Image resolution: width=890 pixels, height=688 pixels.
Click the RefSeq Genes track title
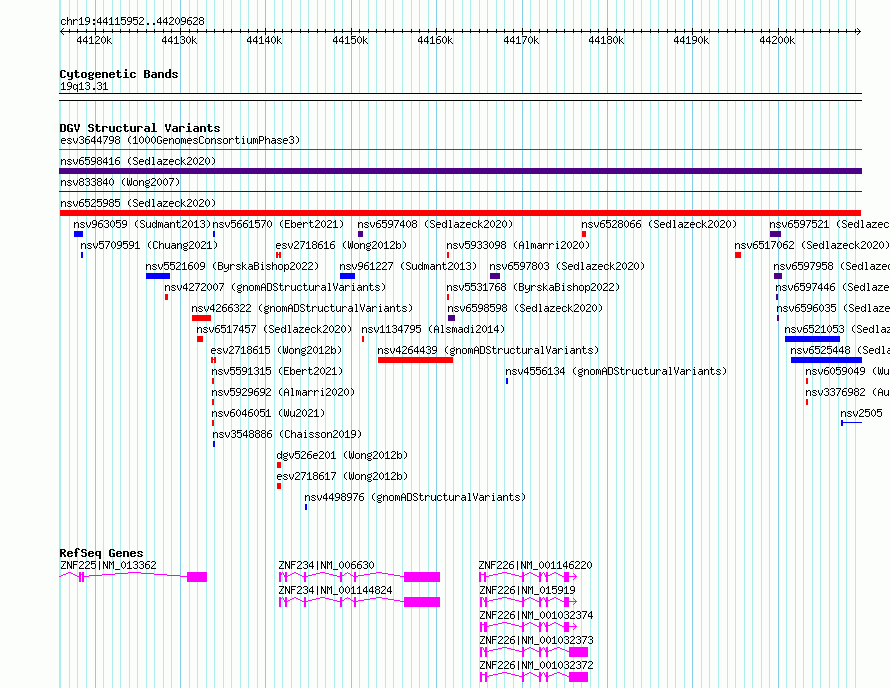click(x=101, y=553)
